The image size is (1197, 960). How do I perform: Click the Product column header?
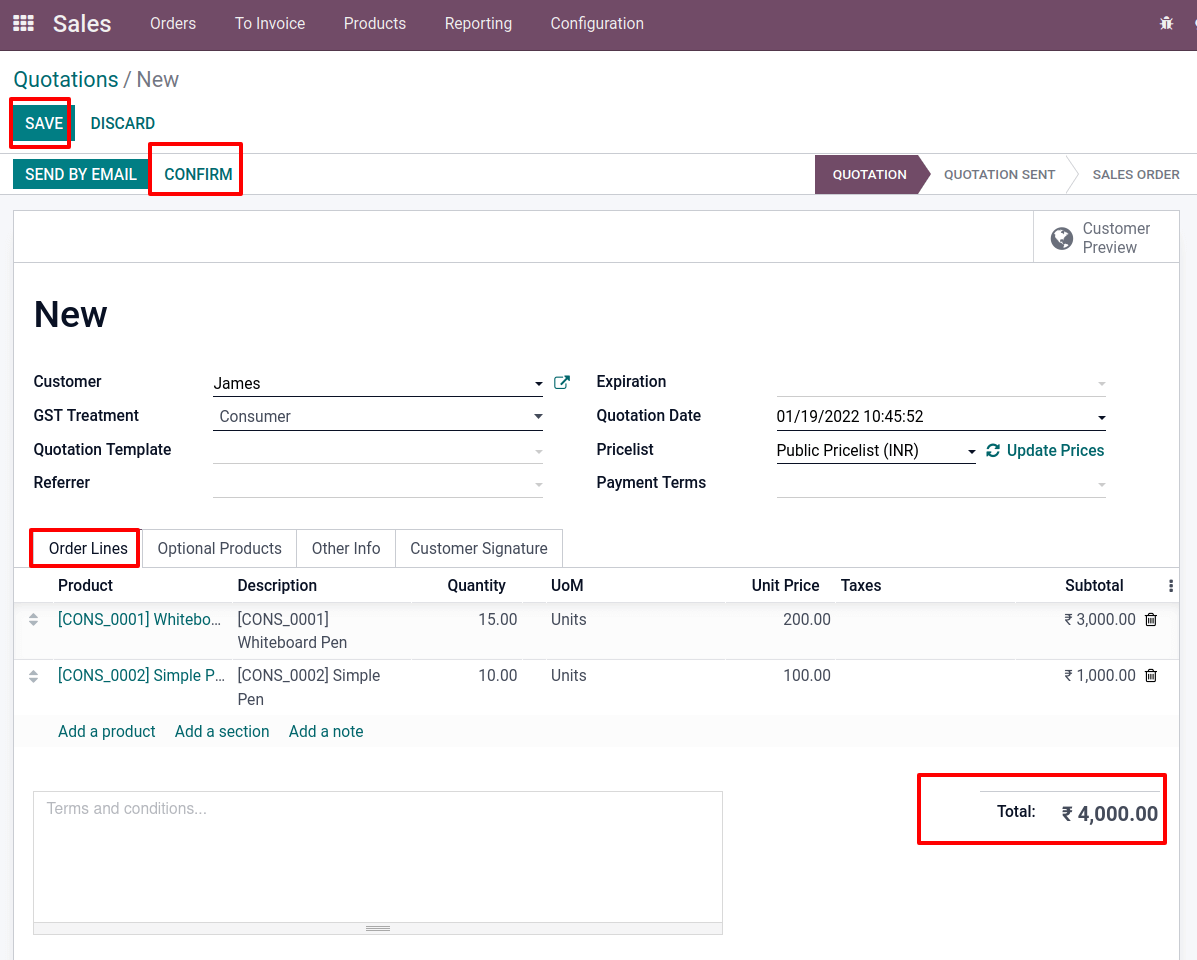click(86, 585)
